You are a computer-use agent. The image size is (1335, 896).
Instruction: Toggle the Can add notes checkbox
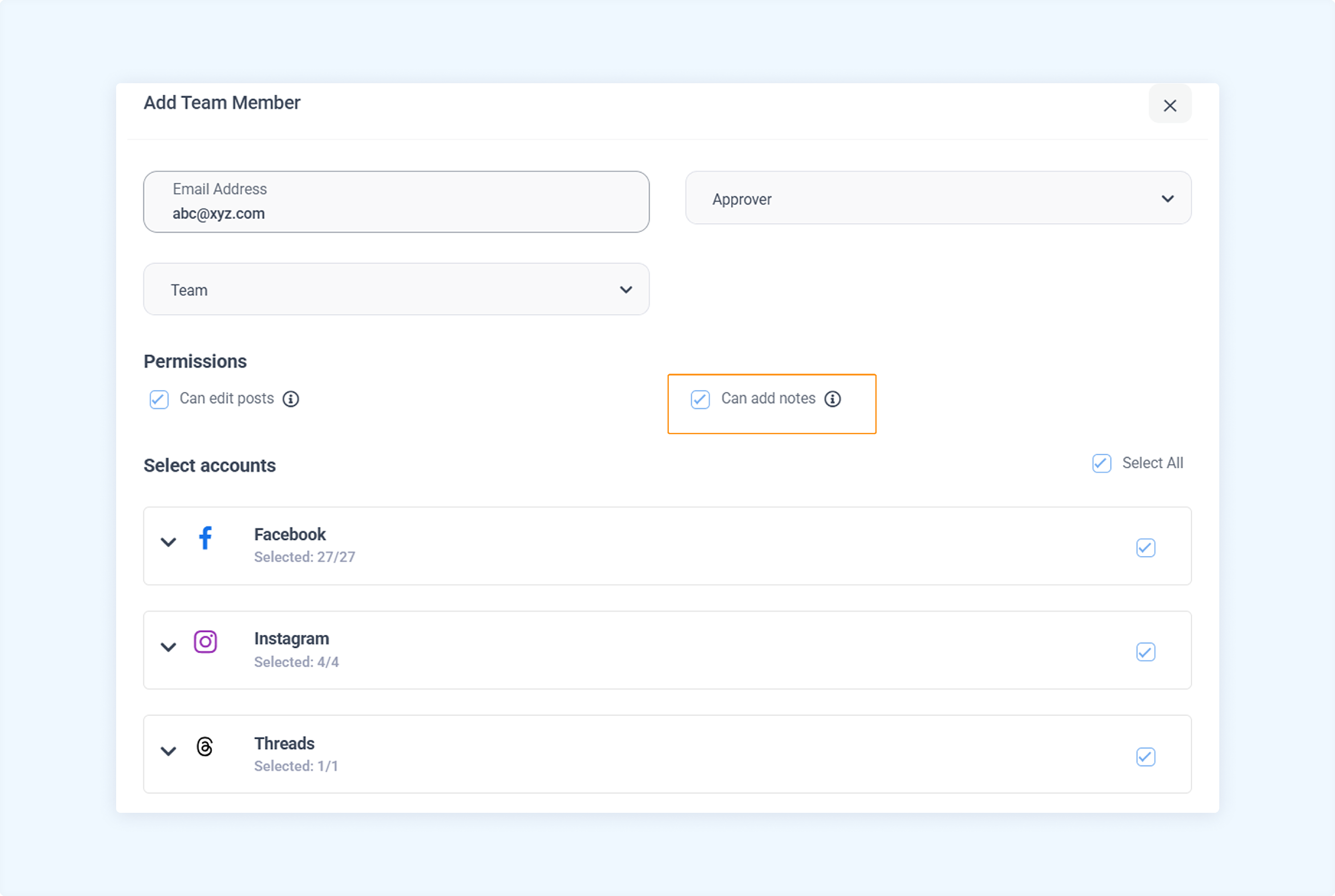(x=700, y=399)
